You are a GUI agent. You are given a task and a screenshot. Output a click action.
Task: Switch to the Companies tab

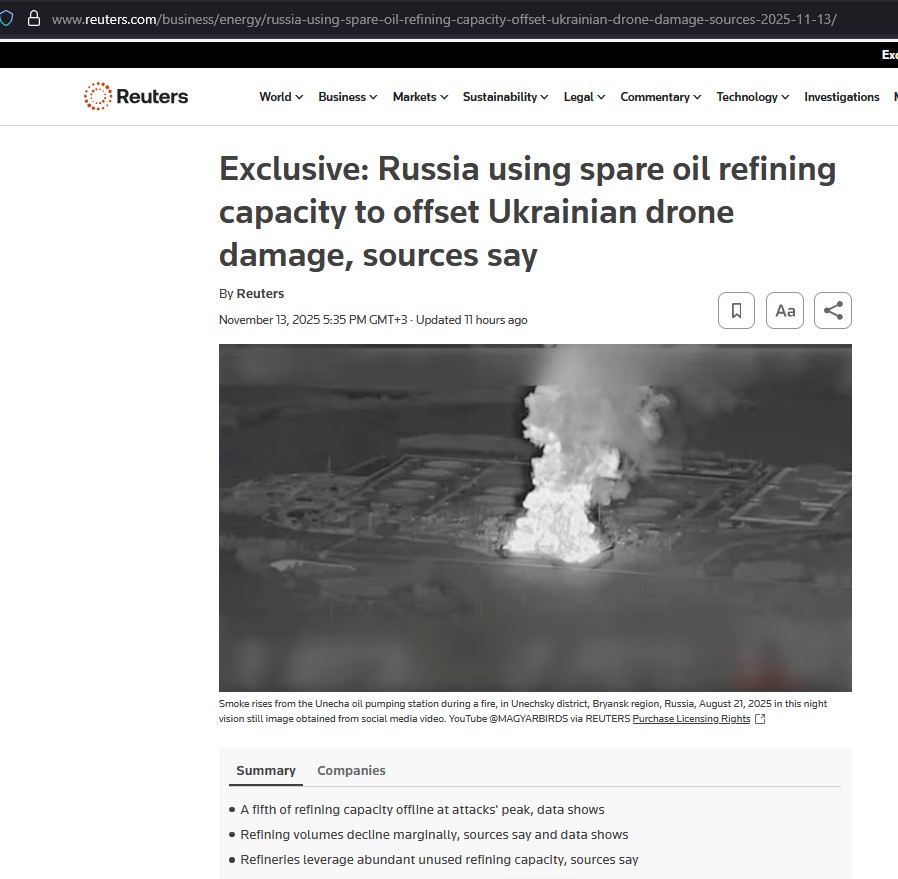tap(351, 770)
